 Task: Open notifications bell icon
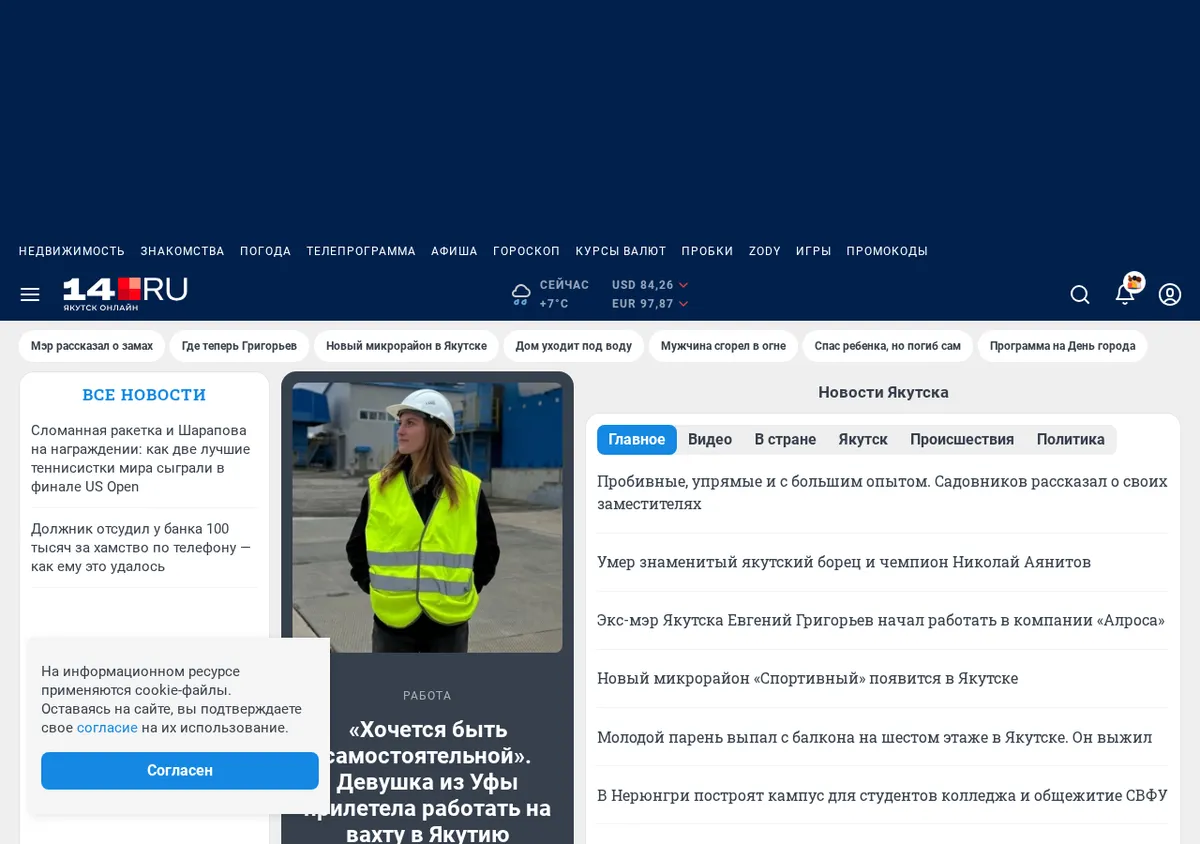[x=1125, y=294]
